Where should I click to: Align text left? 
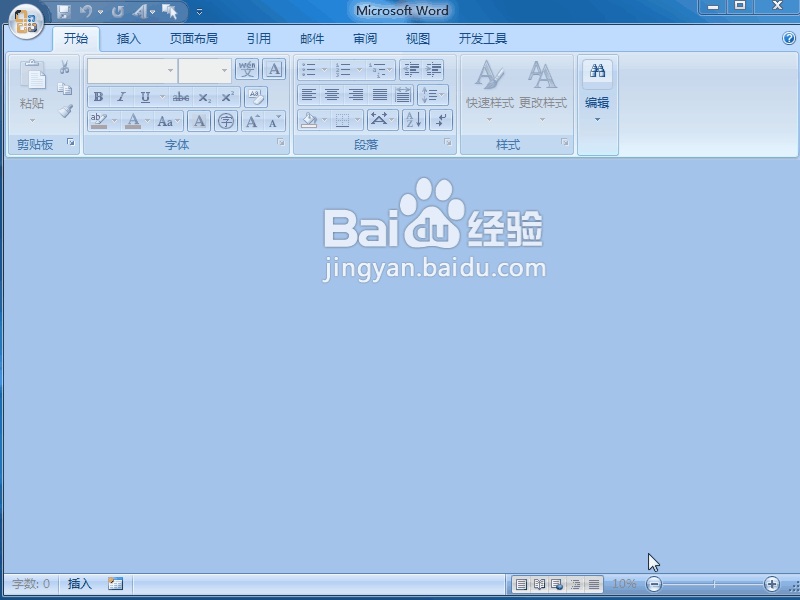(309, 95)
